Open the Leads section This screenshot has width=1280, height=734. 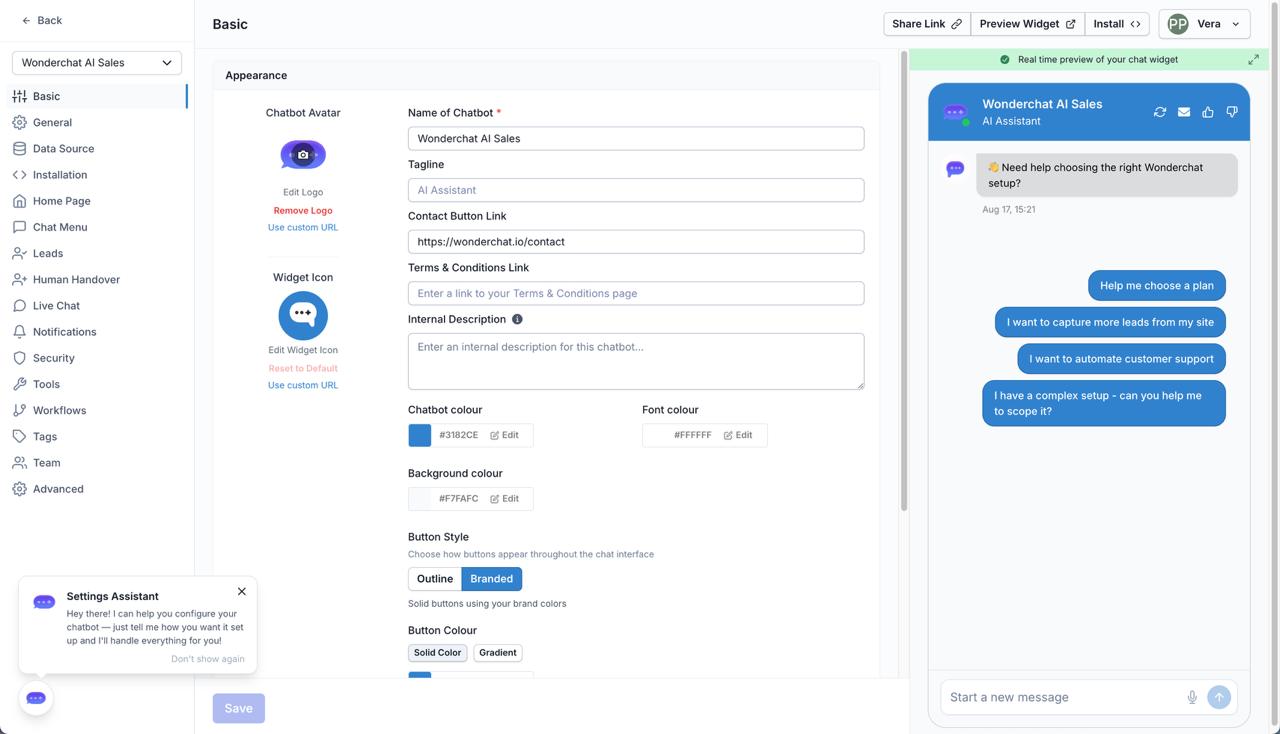[x=96, y=253]
